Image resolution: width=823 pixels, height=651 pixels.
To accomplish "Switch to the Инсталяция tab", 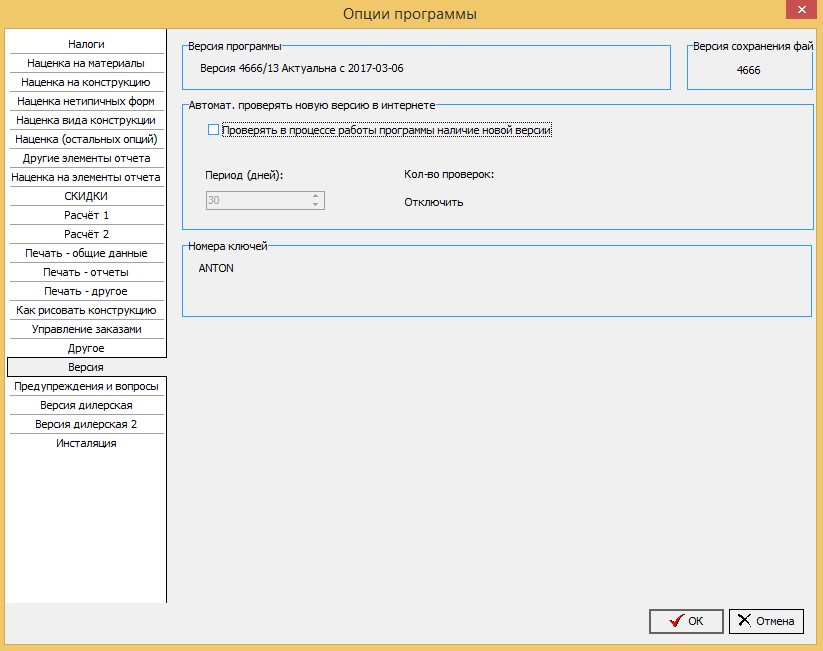I will (x=86, y=443).
